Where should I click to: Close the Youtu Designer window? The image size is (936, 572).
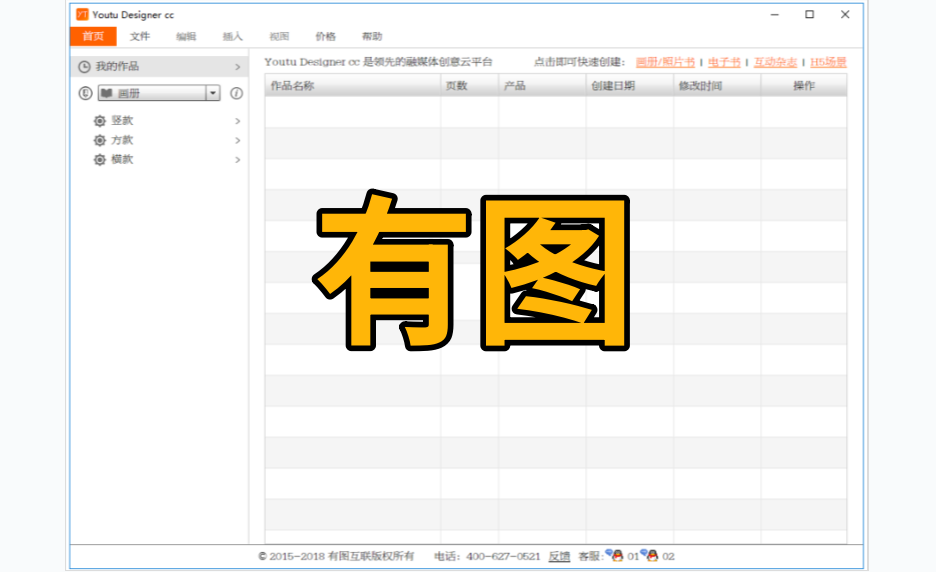tap(845, 14)
